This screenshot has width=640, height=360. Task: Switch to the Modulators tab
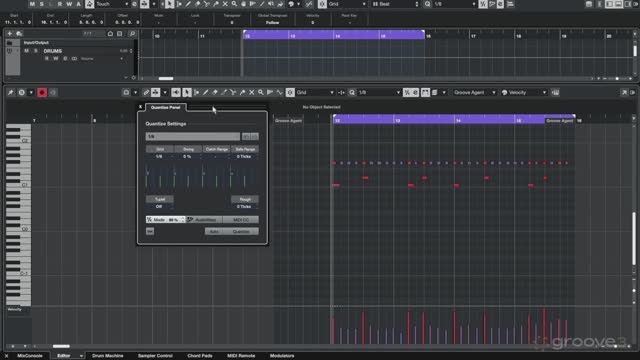282,356
